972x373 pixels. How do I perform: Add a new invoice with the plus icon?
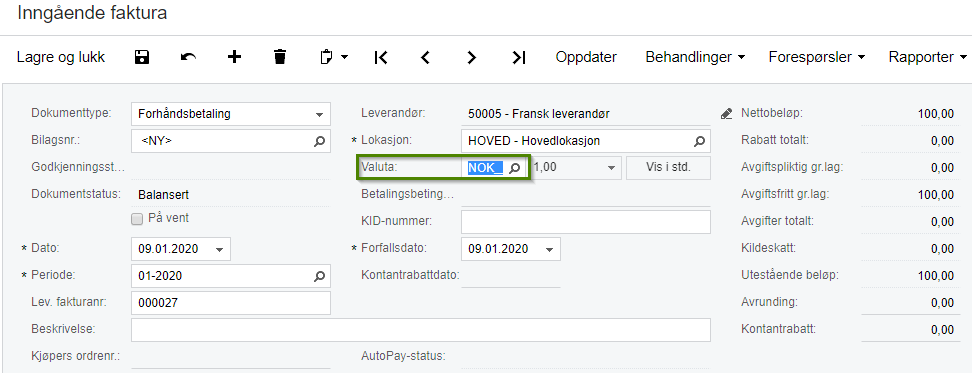234,58
